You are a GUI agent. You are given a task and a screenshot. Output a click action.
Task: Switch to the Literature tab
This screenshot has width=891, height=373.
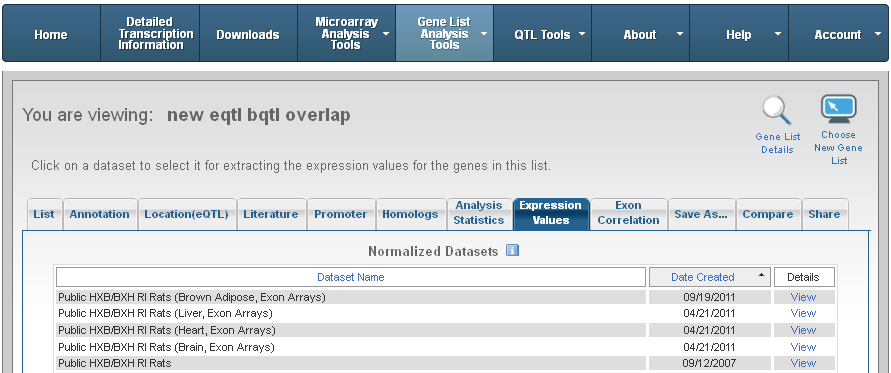(271, 214)
